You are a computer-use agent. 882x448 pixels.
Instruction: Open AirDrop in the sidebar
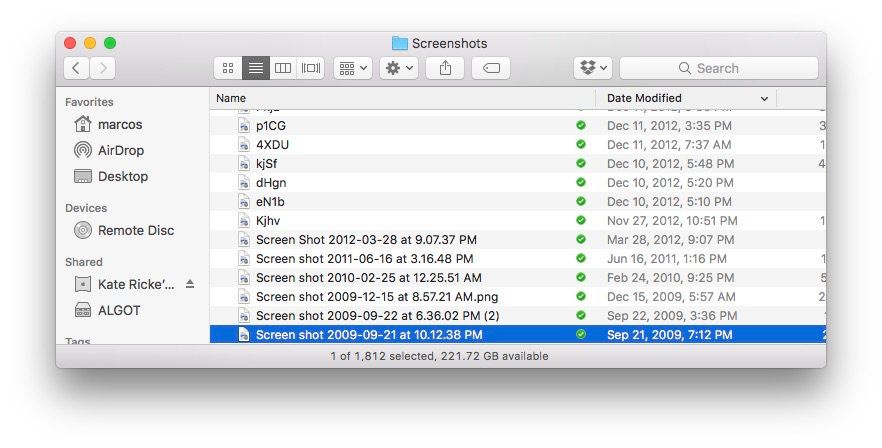pyautogui.click(x=120, y=150)
